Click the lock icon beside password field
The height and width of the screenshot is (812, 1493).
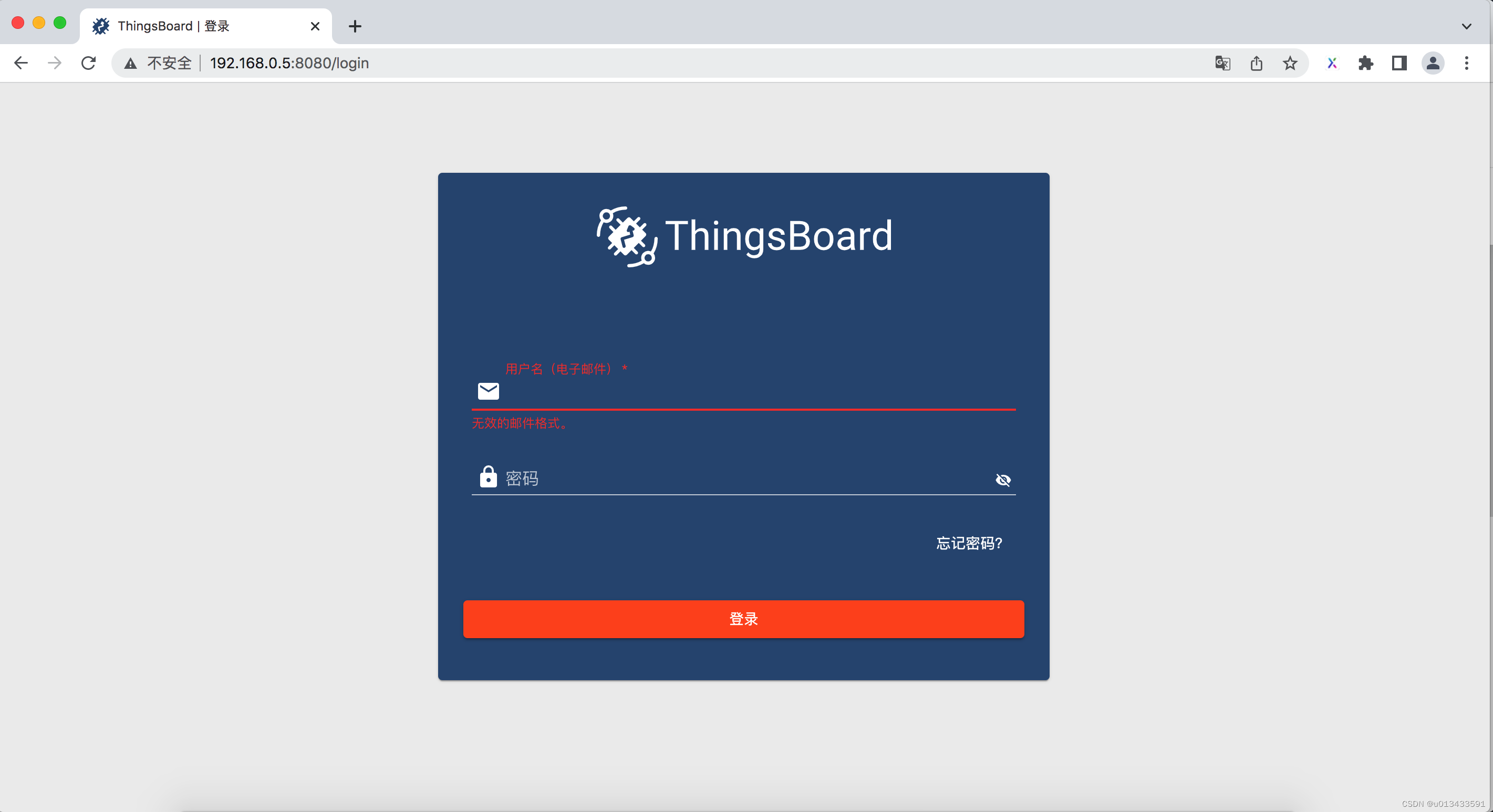pos(488,476)
